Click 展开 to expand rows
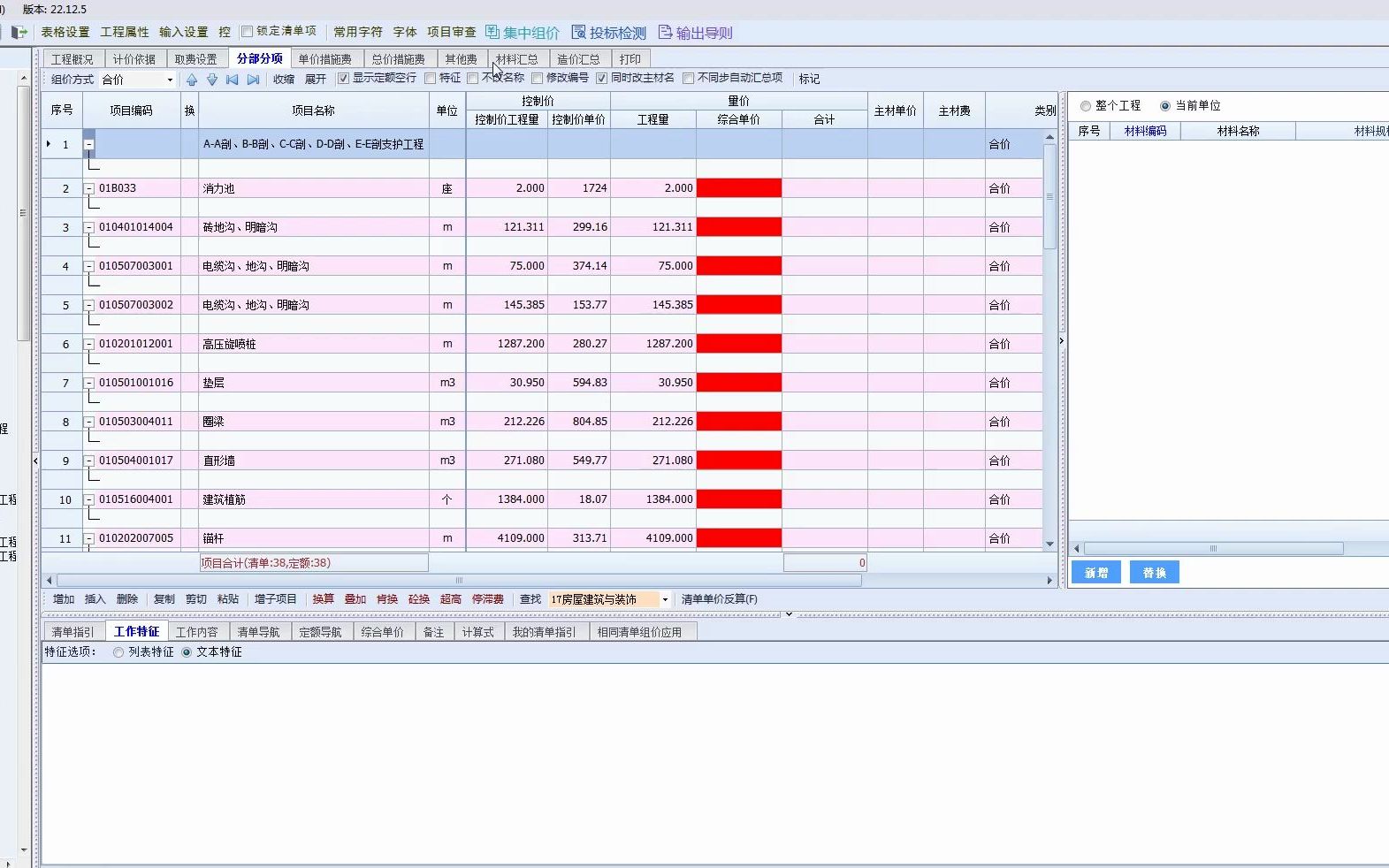This screenshot has height=868, width=1389. point(316,80)
